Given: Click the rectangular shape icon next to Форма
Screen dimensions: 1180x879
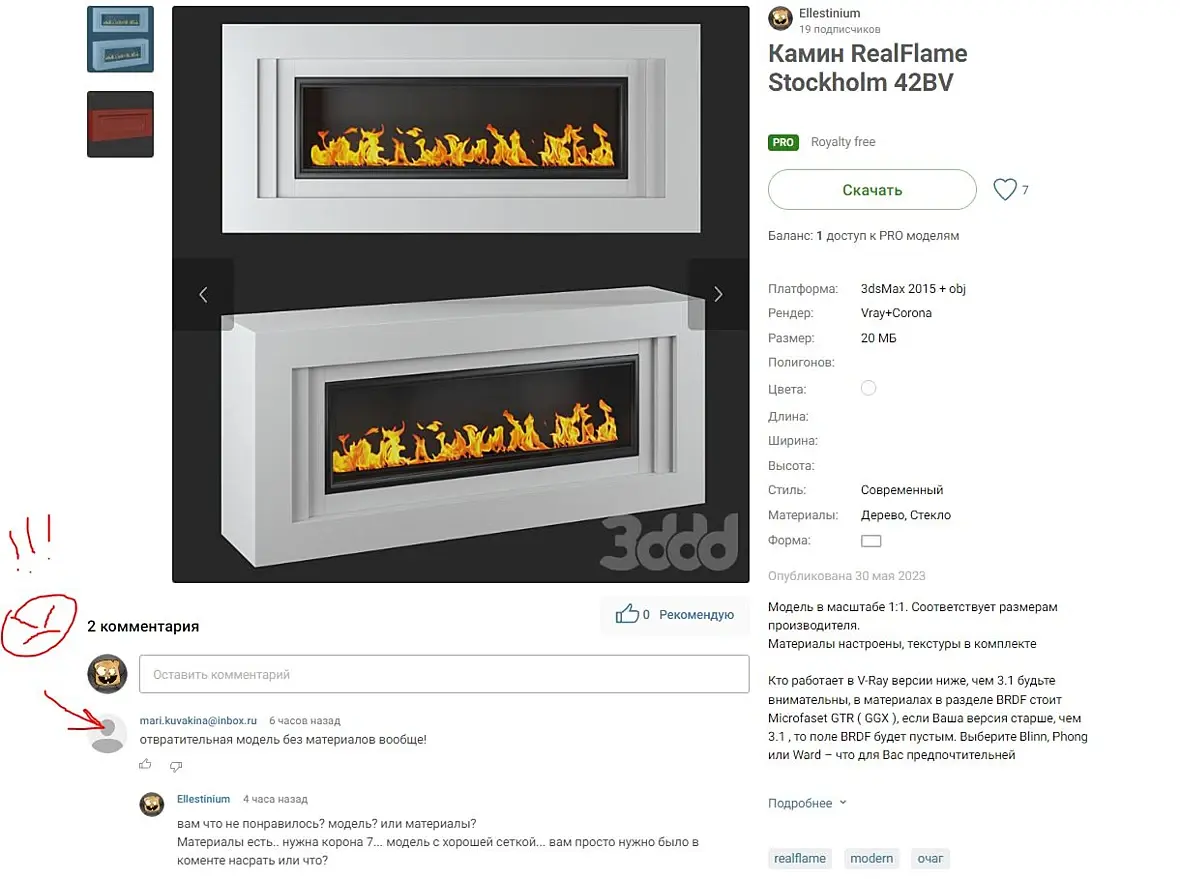Looking at the screenshot, I should [871, 540].
